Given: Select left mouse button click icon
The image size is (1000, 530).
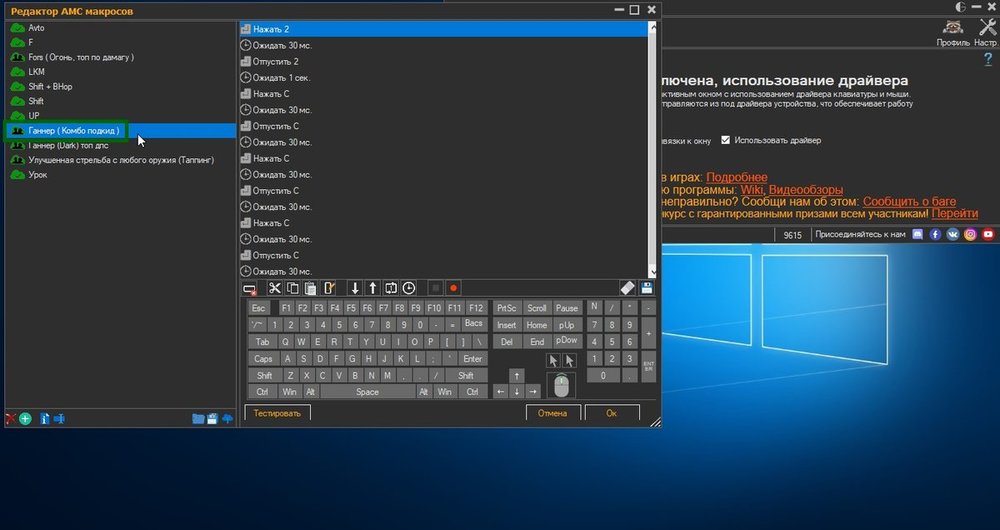Looking at the screenshot, I should [553, 361].
